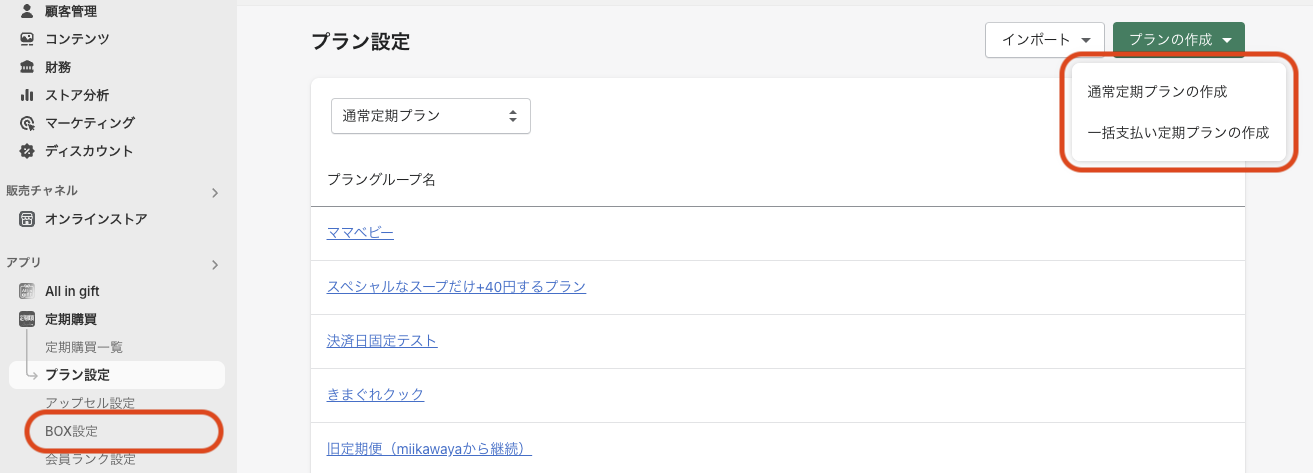The height and width of the screenshot is (473, 1313).
Task: Expand the 販売チャネル section chevron
Action: (x=214, y=192)
